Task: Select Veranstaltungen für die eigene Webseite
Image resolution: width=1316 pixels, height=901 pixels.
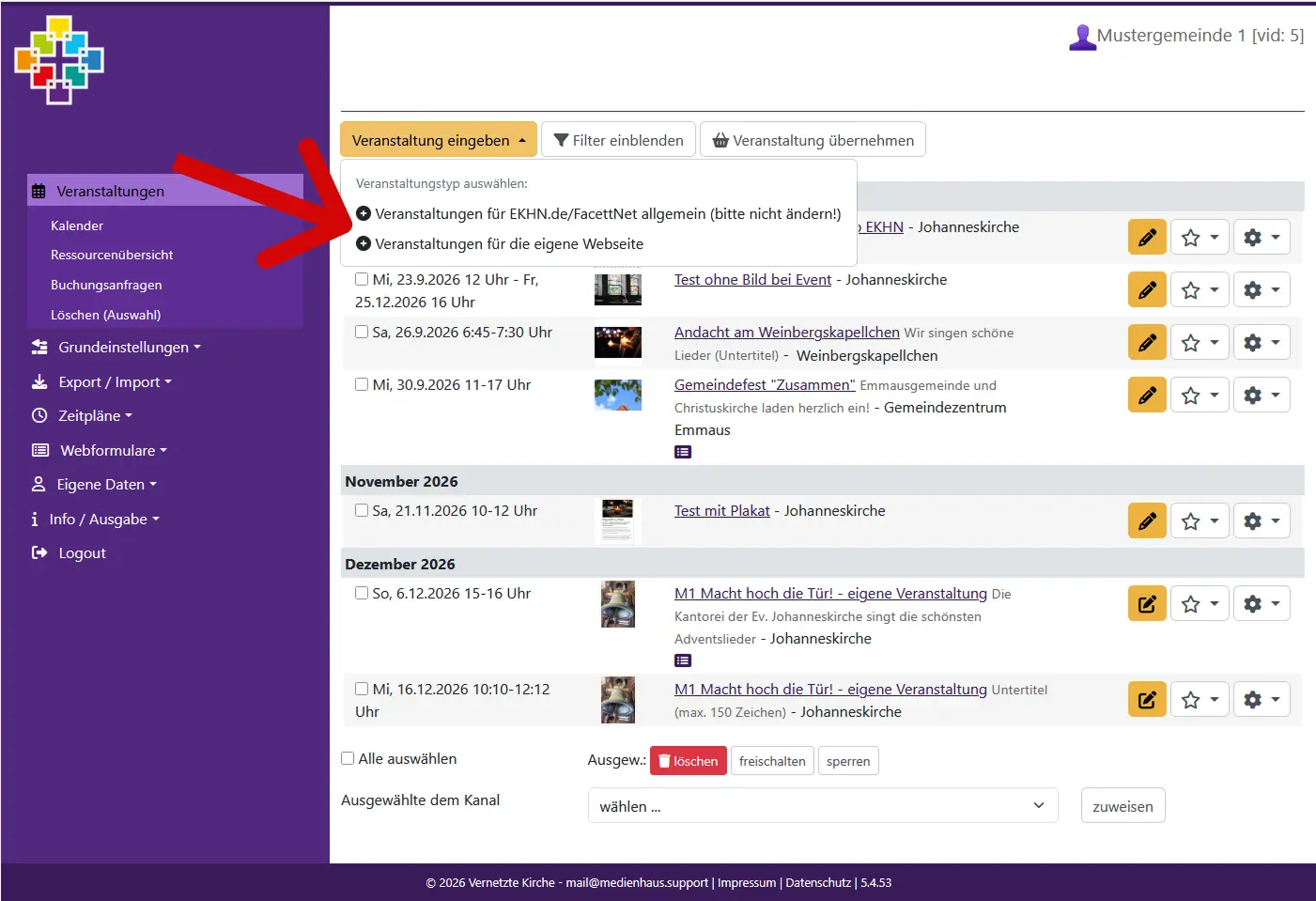Action: click(500, 243)
